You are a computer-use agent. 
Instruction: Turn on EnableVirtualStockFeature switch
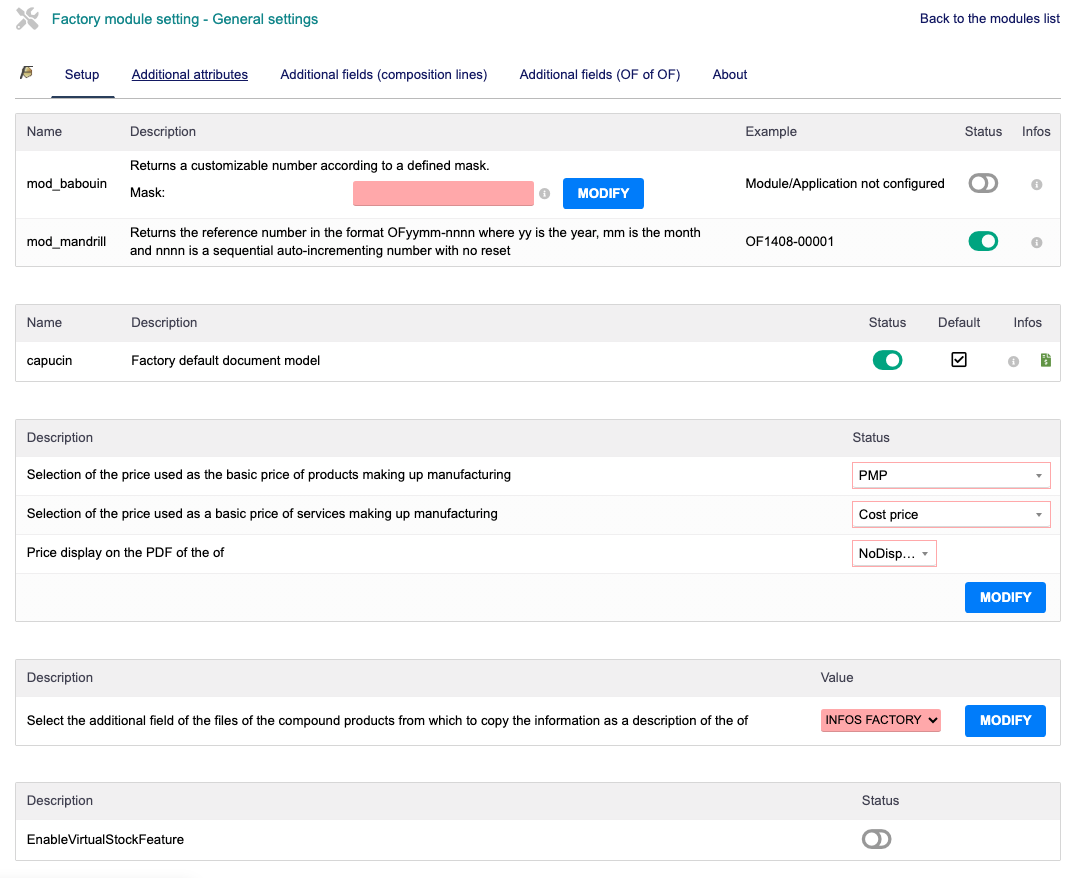coord(876,839)
